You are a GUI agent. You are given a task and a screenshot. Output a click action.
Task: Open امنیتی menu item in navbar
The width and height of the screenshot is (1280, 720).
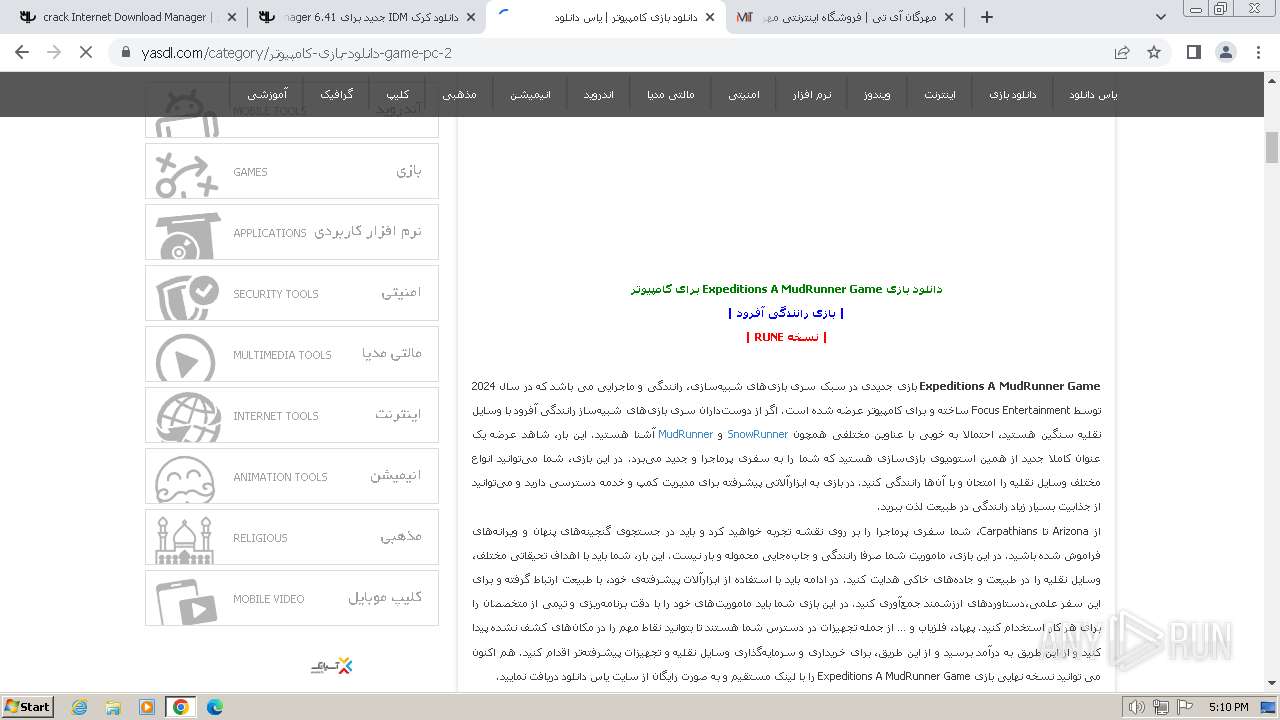click(x=743, y=95)
